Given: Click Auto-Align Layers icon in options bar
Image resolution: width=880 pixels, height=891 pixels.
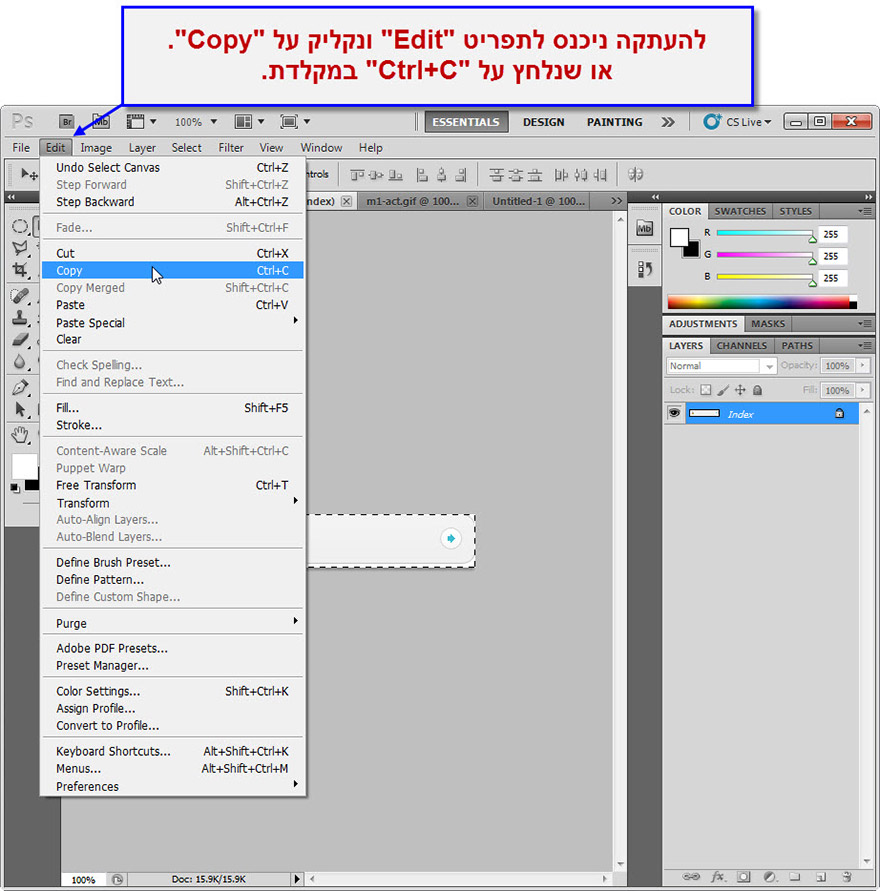Looking at the screenshot, I should (x=635, y=174).
